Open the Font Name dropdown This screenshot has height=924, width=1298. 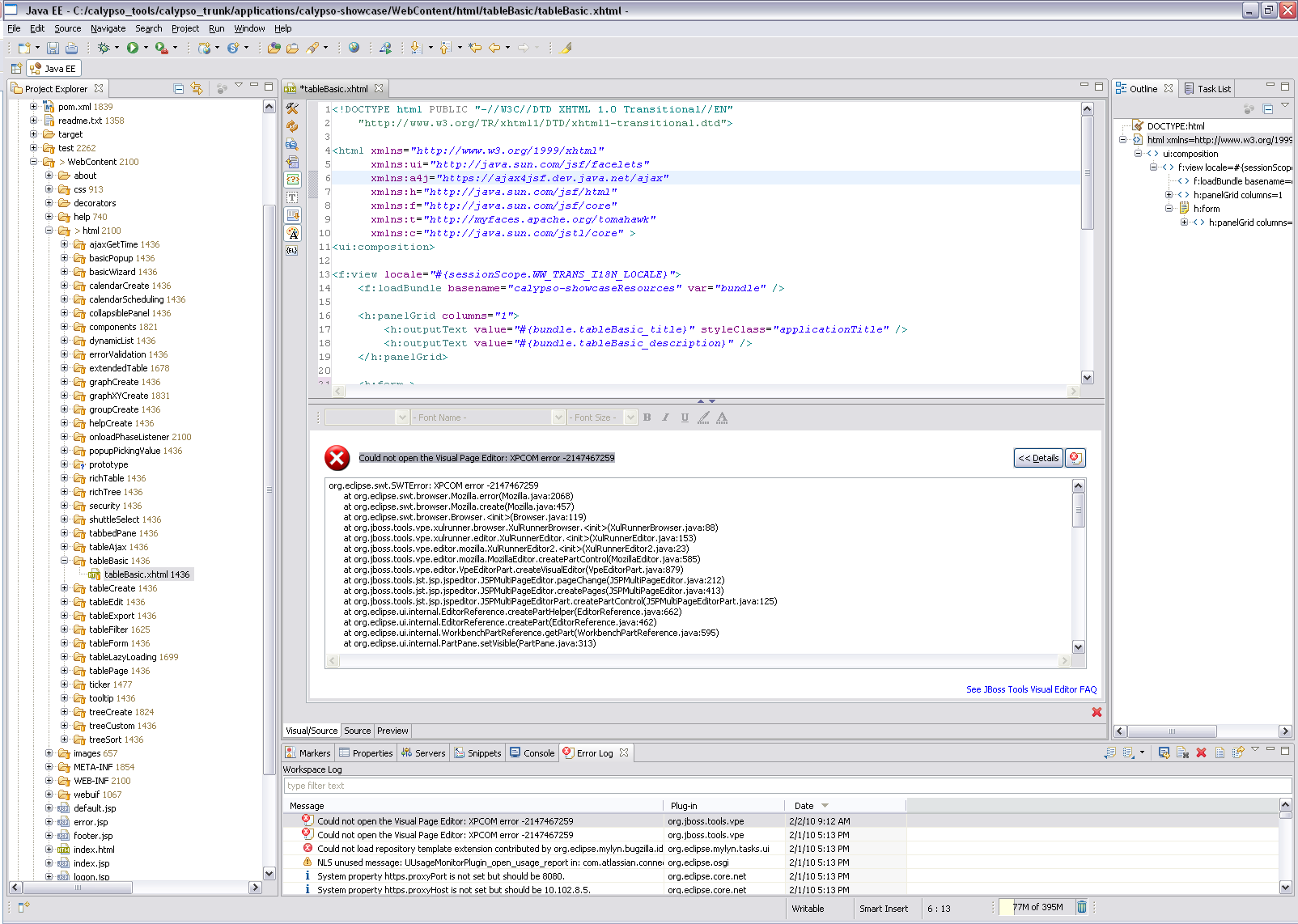pos(558,417)
